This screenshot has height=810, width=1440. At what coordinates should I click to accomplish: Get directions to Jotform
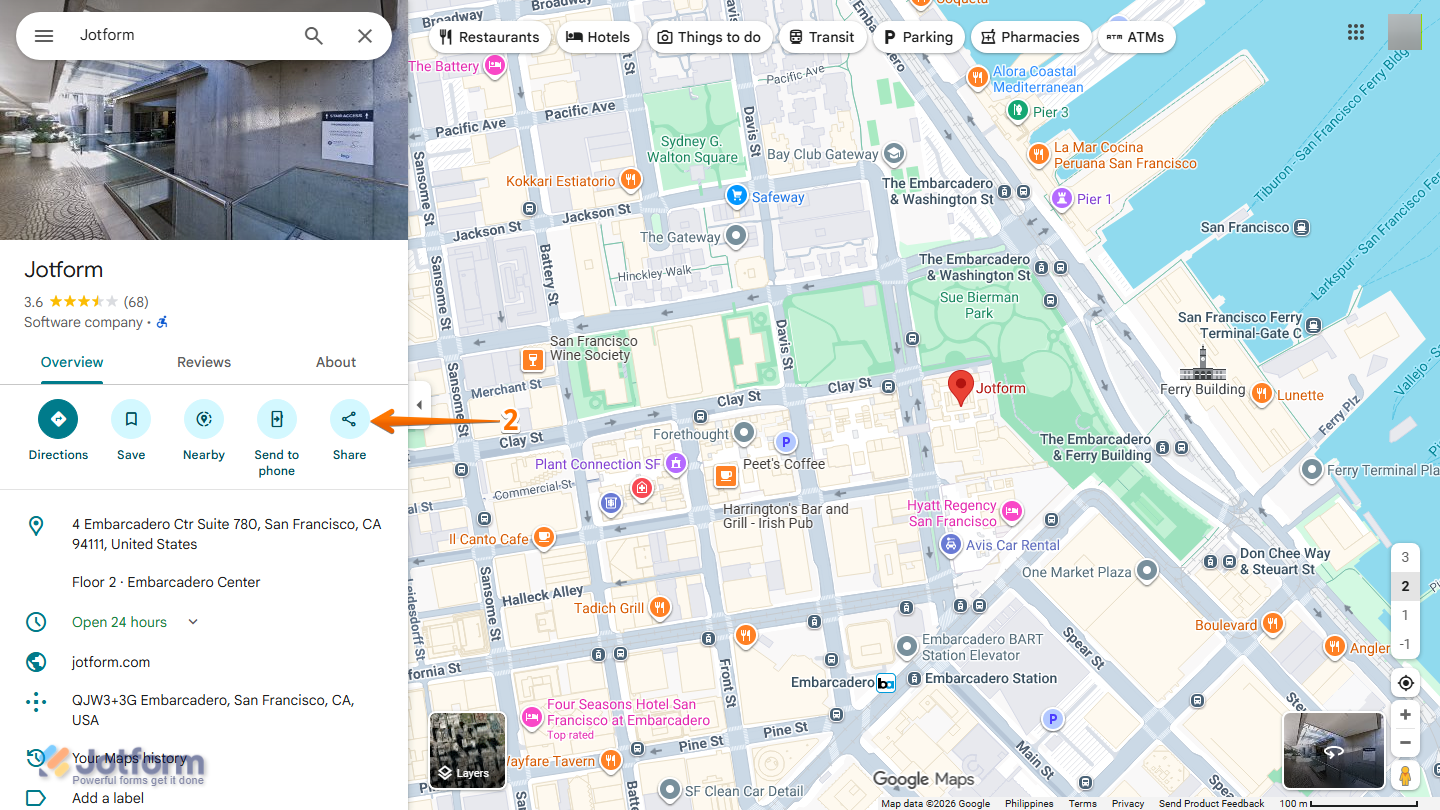tap(57, 418)
